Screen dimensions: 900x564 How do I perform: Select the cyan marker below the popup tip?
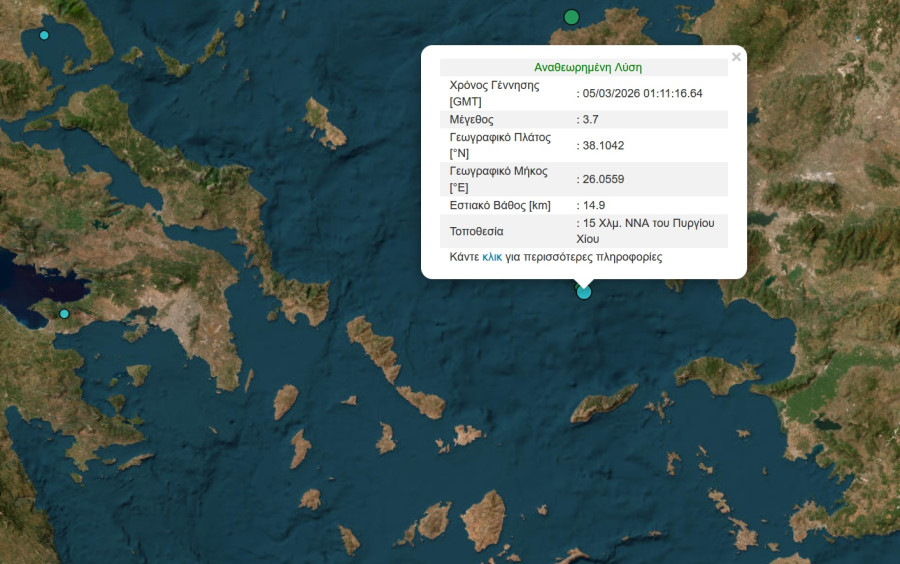pyautogui.click(x=584, y=292)
